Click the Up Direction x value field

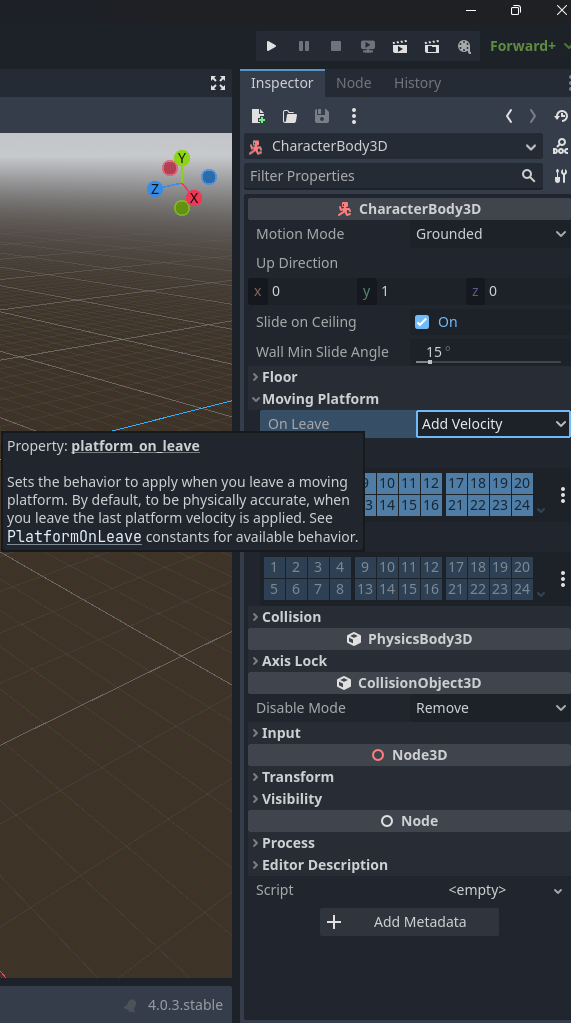tap(301, 291)
